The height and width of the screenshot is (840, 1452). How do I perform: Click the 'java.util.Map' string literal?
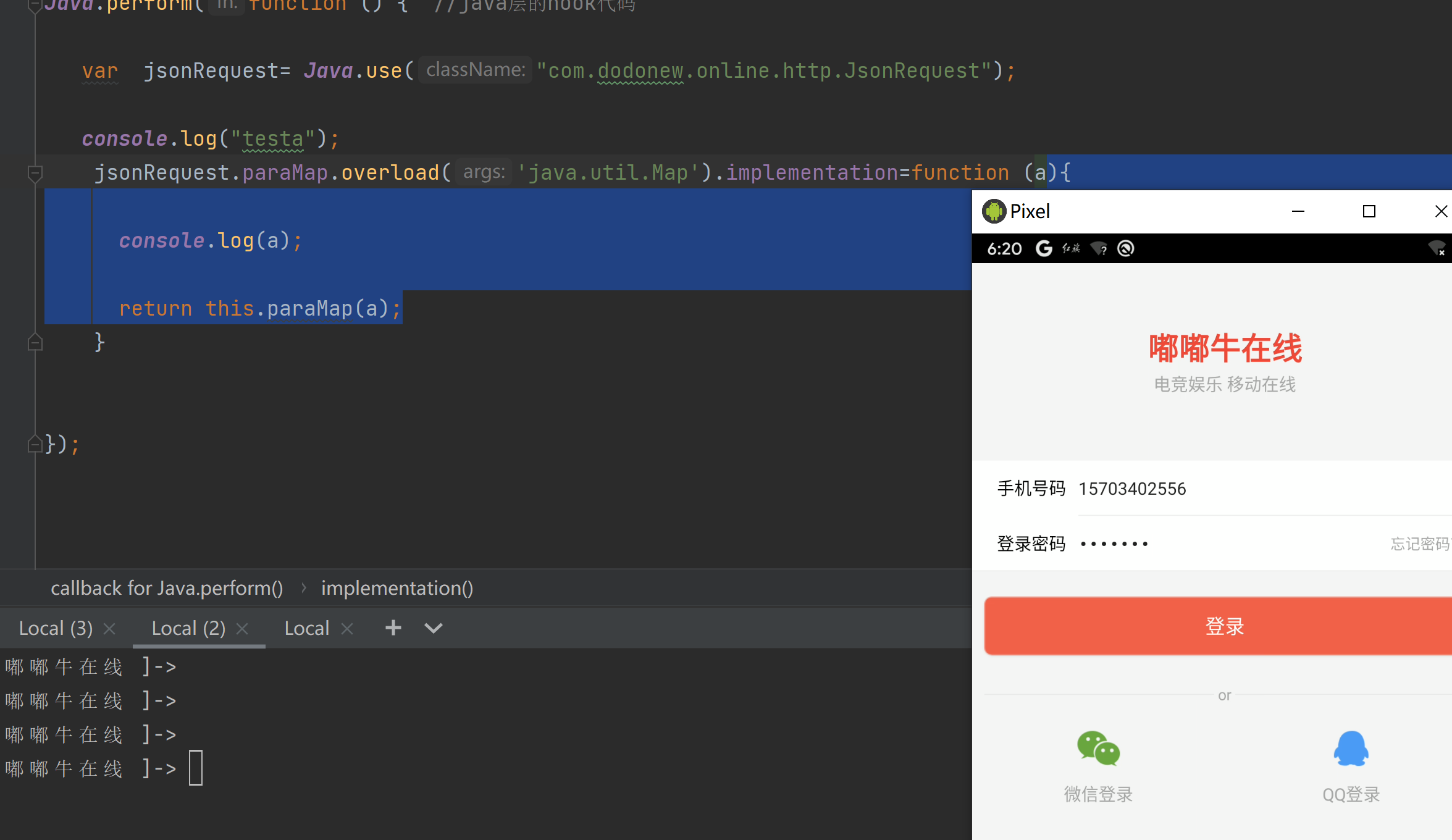(608, 173)
